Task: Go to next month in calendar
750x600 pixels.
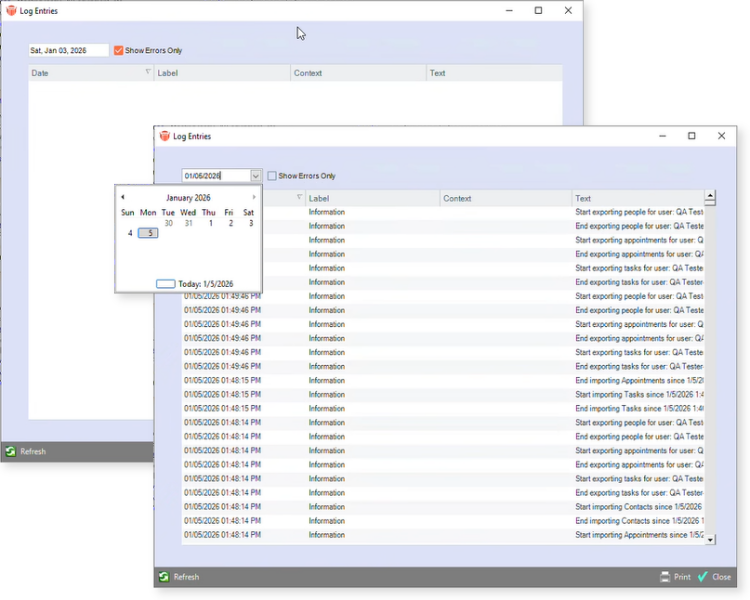Action: 254,198
